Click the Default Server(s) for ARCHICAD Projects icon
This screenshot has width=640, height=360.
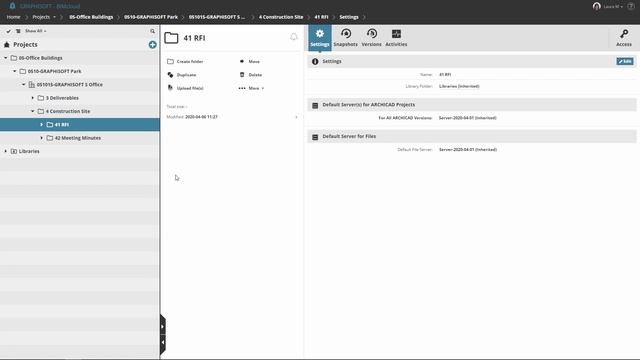(315, 105)
